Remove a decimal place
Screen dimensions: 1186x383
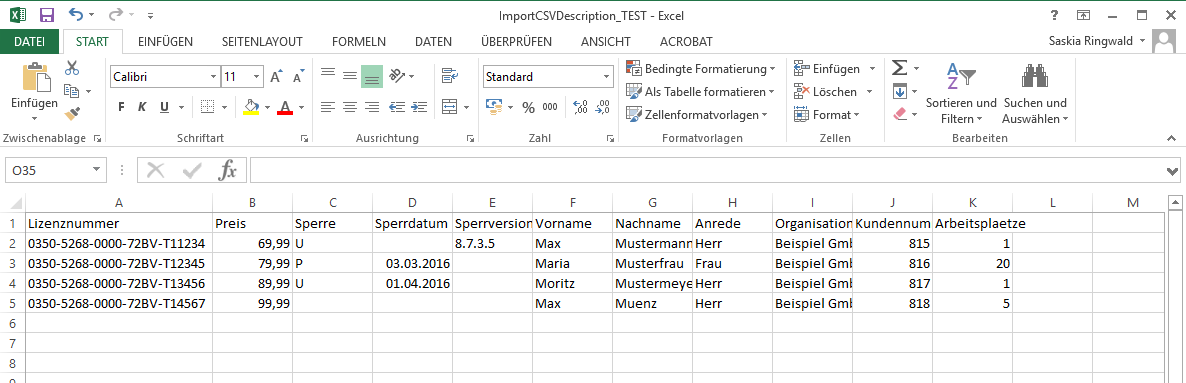point(603,107)
